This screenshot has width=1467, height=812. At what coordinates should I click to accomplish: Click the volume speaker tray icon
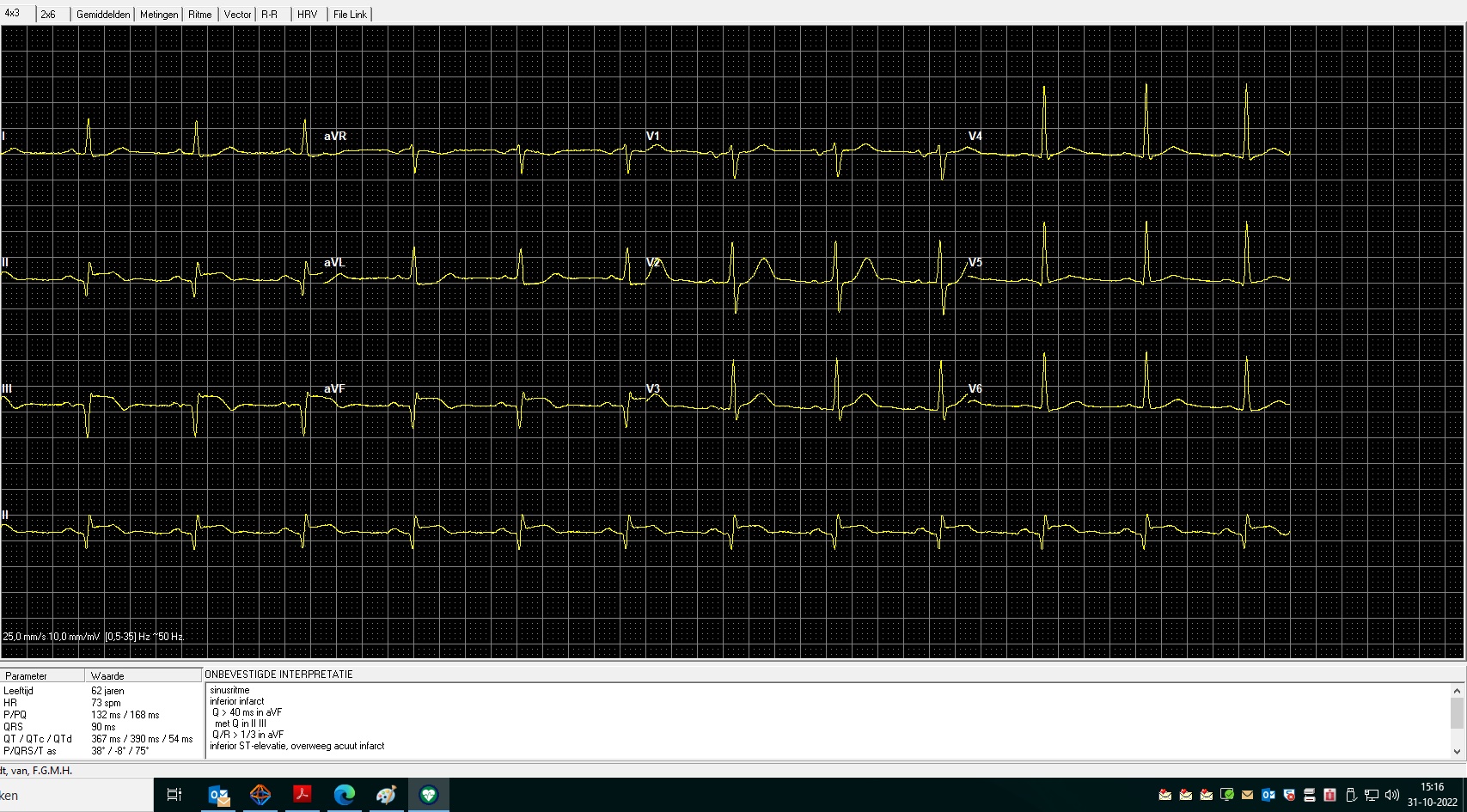point(1391,795)
